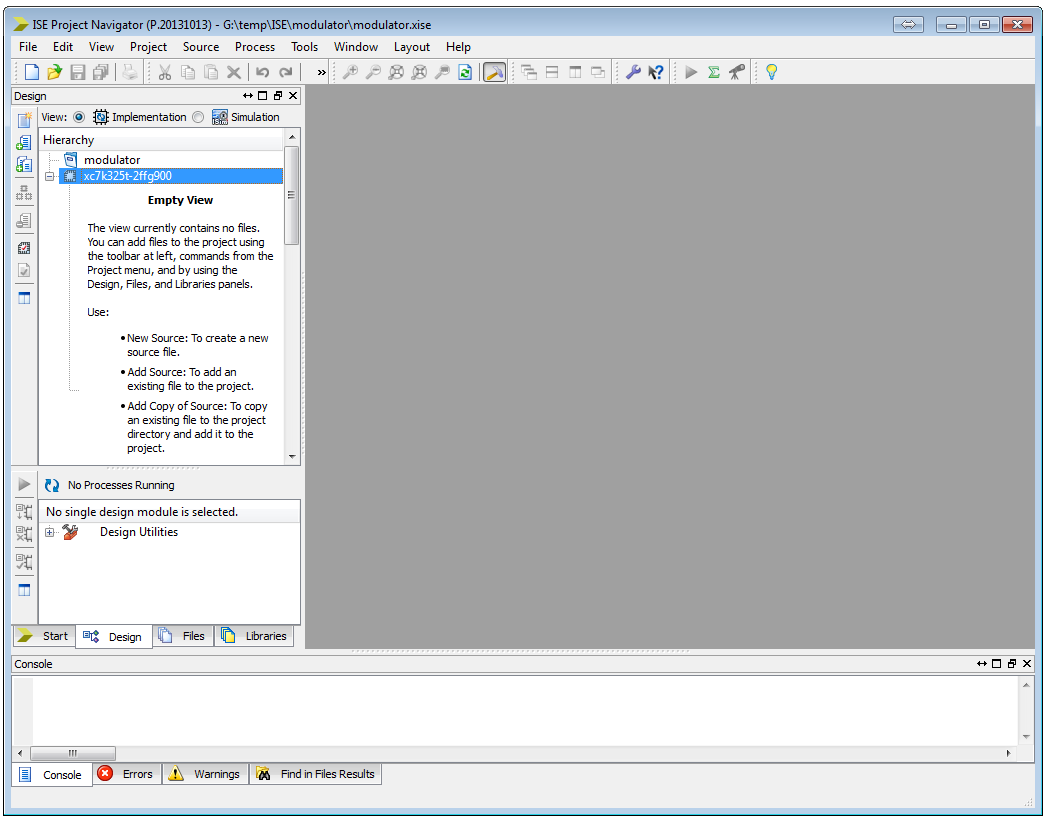Click the Save All toolbar icon
This screenshot has width=1048, height=820.
click(100, 72)
